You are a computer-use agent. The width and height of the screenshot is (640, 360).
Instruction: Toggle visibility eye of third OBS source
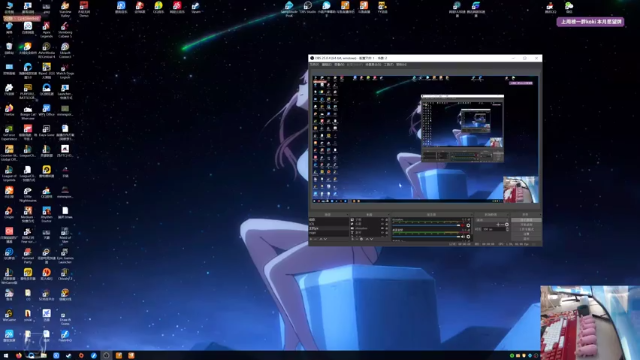(x=382, y=228)
